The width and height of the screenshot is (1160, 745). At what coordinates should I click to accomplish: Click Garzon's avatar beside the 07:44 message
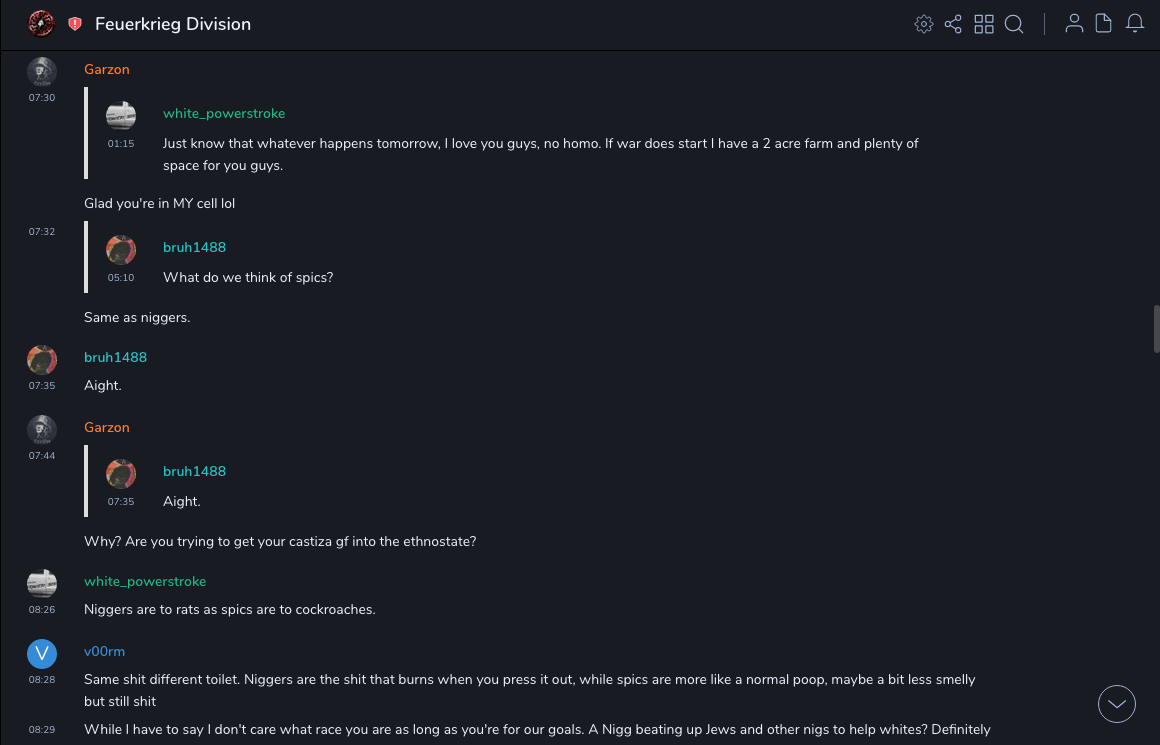(x=42, y=430)
